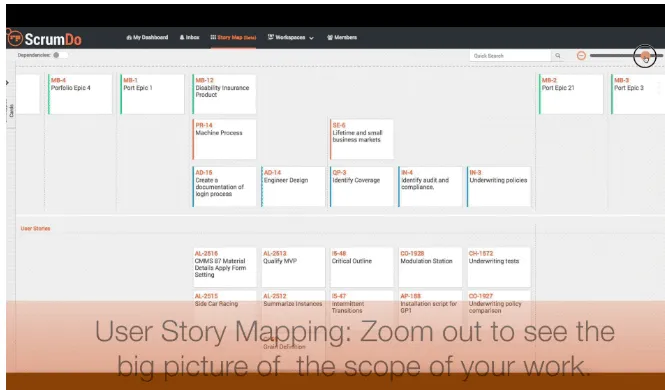Open card AL-2515 Side Car Racing
This screenshot has height=390, width=665.
click(x=225, y=309)
